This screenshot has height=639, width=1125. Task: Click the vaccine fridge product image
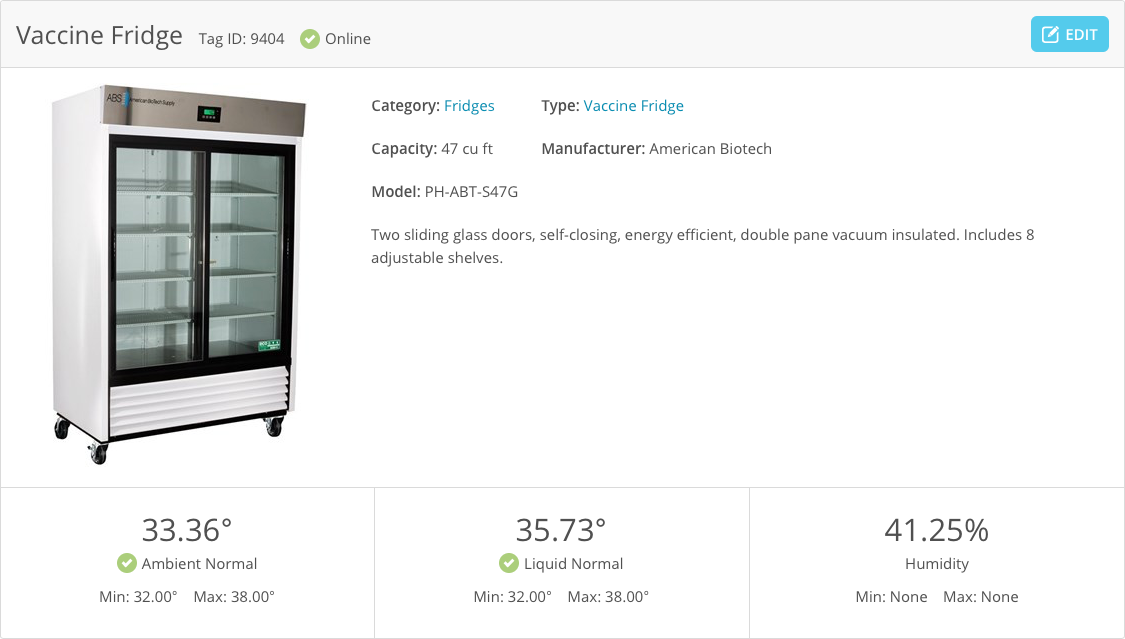coord(179,275)
